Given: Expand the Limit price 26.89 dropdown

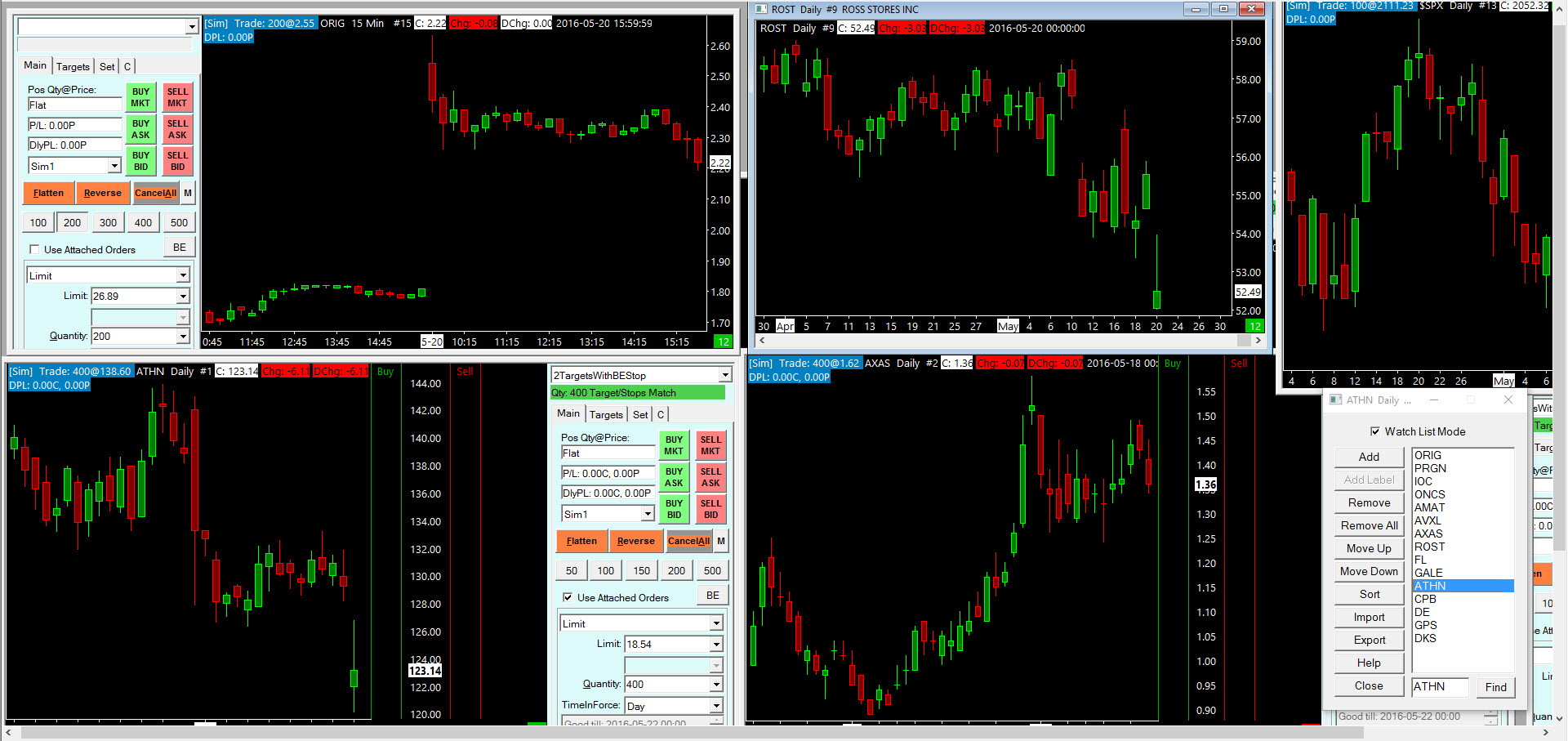Looking at the screenshot, I should 183,296.
